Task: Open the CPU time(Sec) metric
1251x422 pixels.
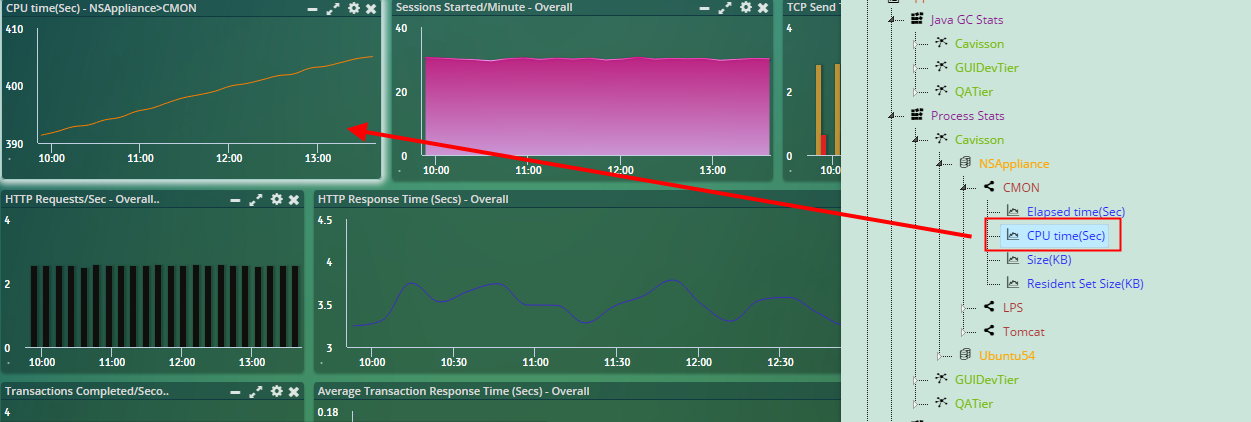Action: 1066,236
